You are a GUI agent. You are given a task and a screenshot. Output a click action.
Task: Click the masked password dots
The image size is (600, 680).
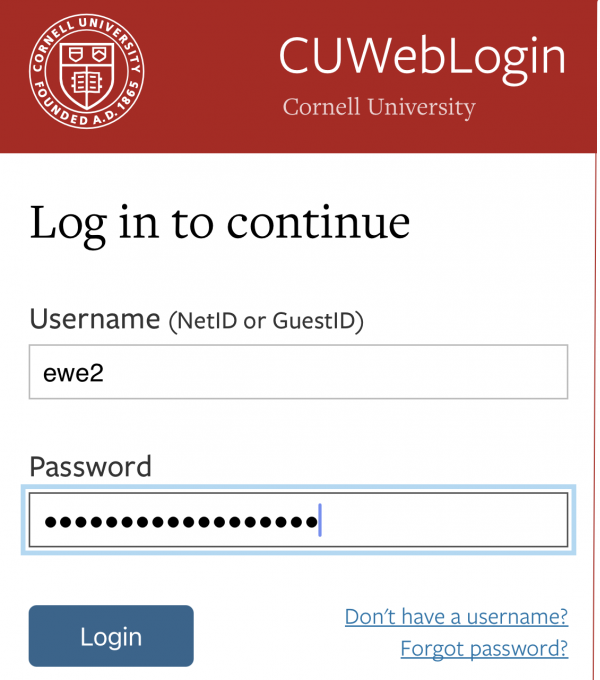click(x=180, y=521)
